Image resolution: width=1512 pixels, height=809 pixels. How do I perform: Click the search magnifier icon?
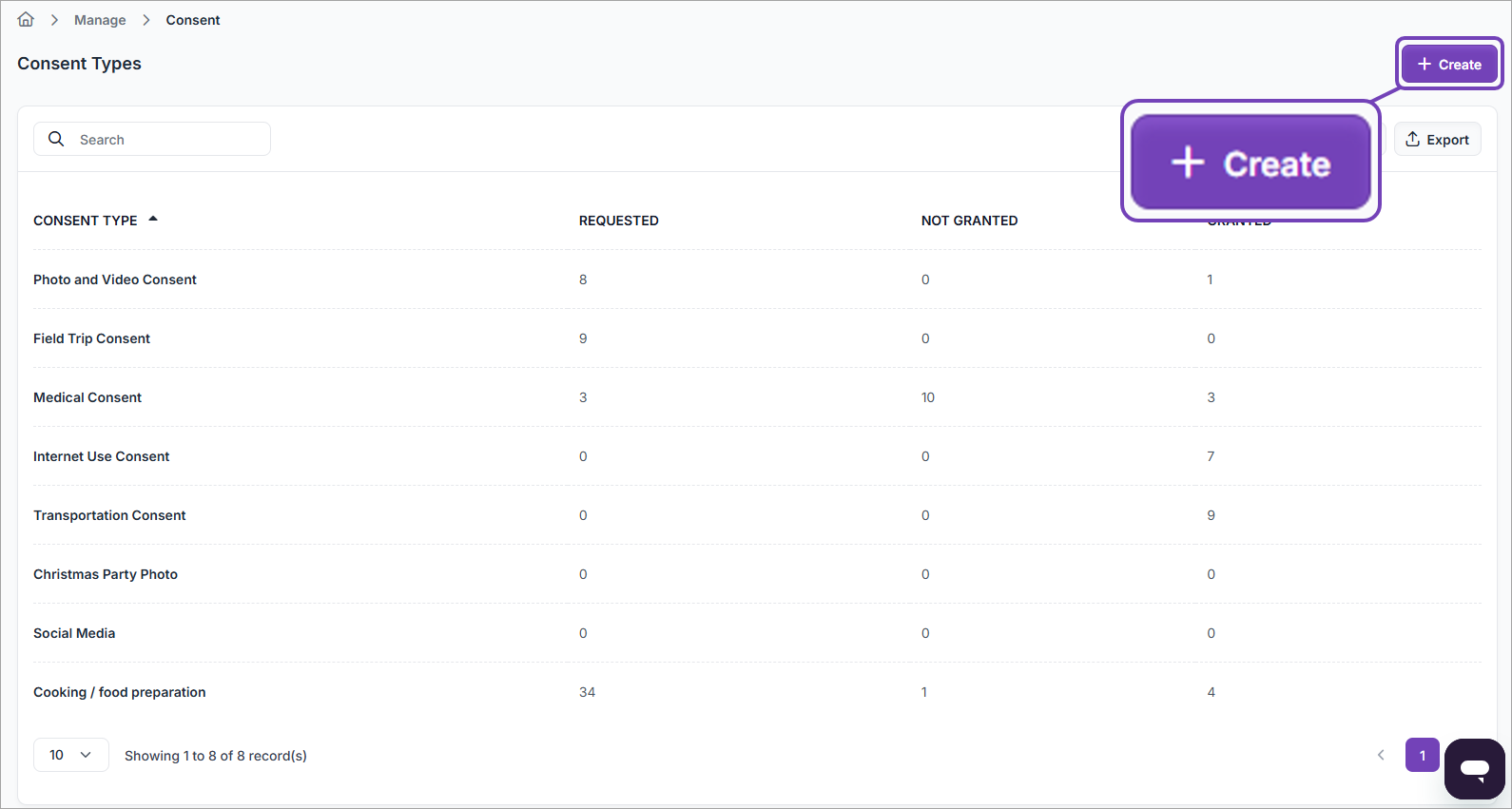(x=56, y=140)
